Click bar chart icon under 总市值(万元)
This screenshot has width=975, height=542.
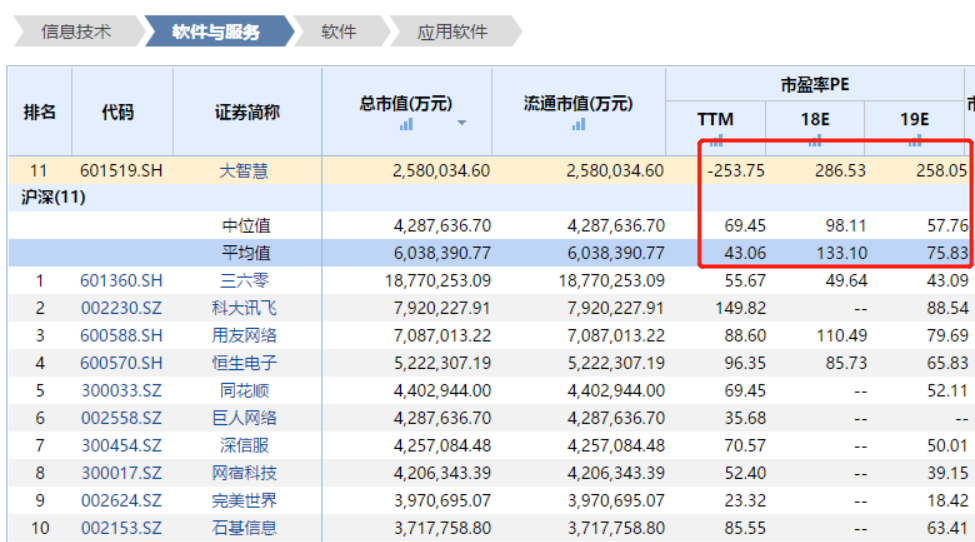(x=406, y=124)
